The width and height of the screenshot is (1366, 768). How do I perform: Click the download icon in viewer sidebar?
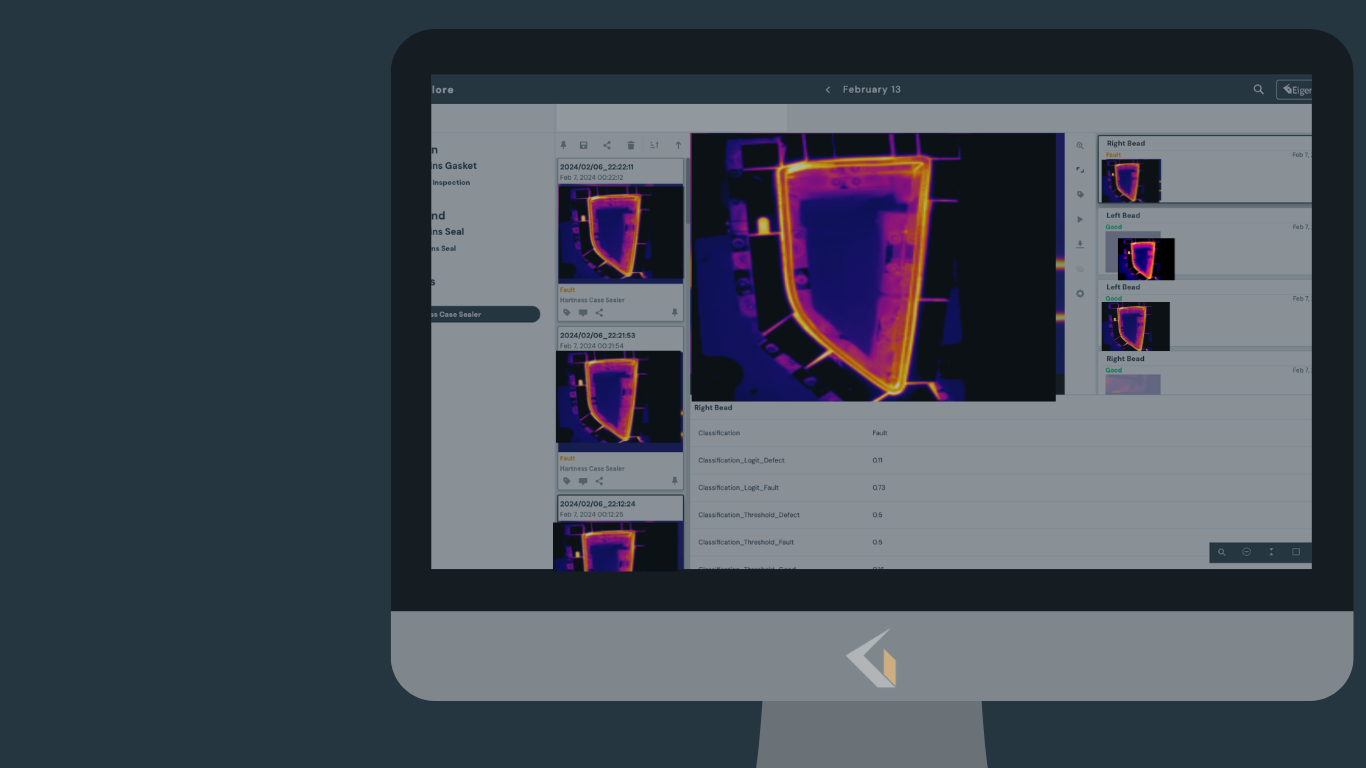click(1080, 244)
